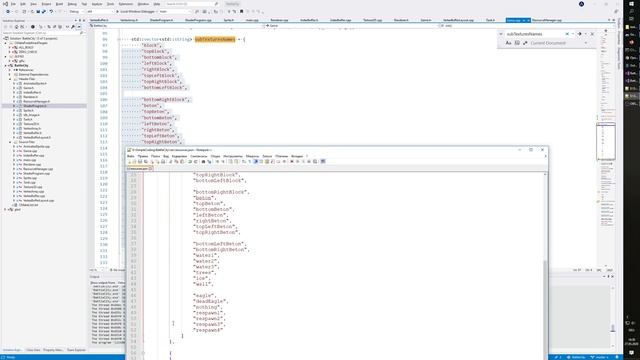Screen dimensions: 640x360
Task: Click the subTexturesNames find input field
Action: pyautogui.click(x=535, y=34)
